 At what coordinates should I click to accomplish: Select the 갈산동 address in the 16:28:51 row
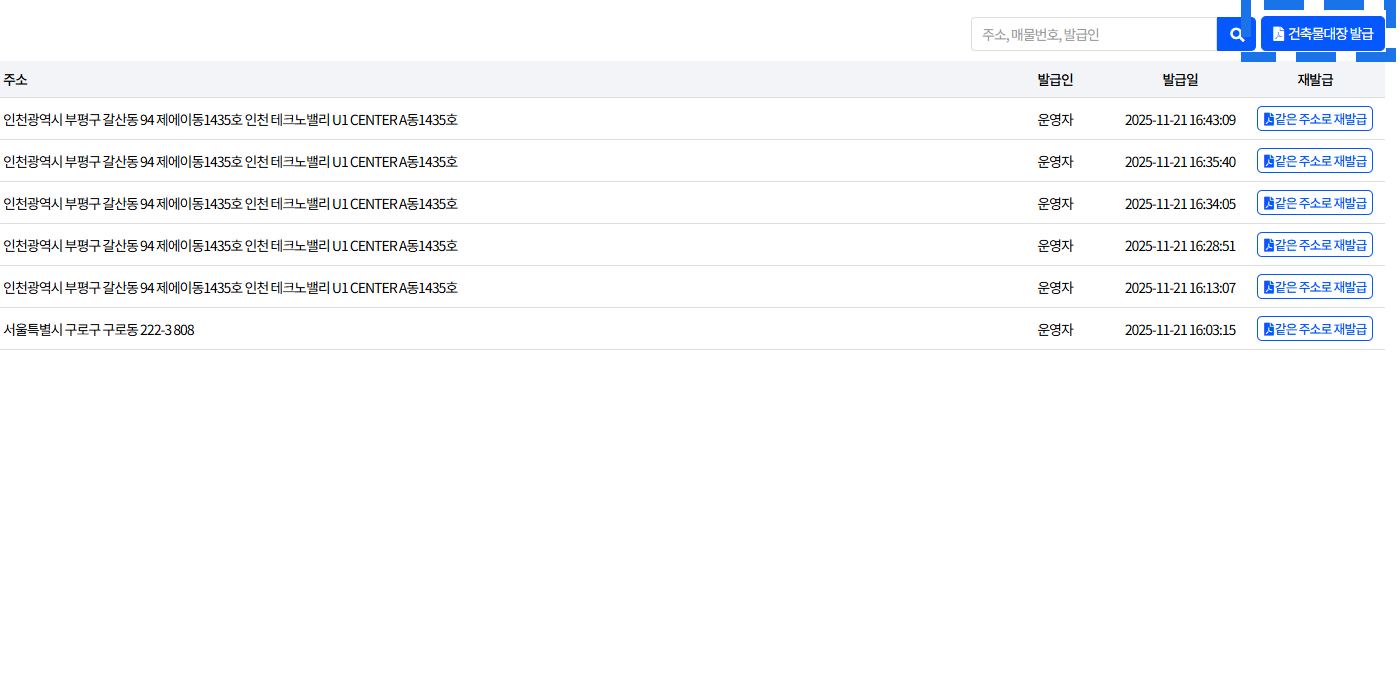click(x=230, y=246)
